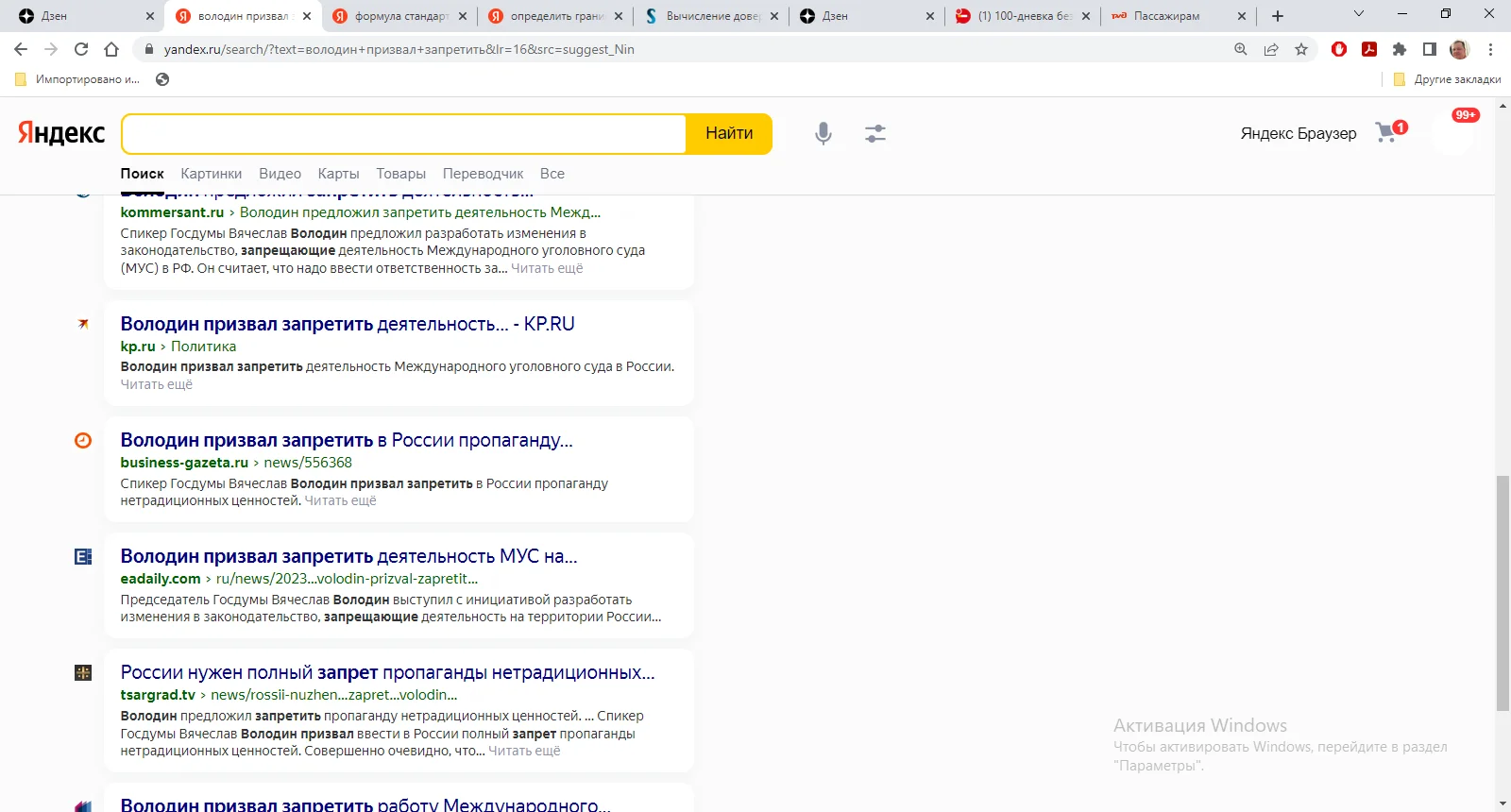
Task: Open the browser home page
Action: [111, 49]
